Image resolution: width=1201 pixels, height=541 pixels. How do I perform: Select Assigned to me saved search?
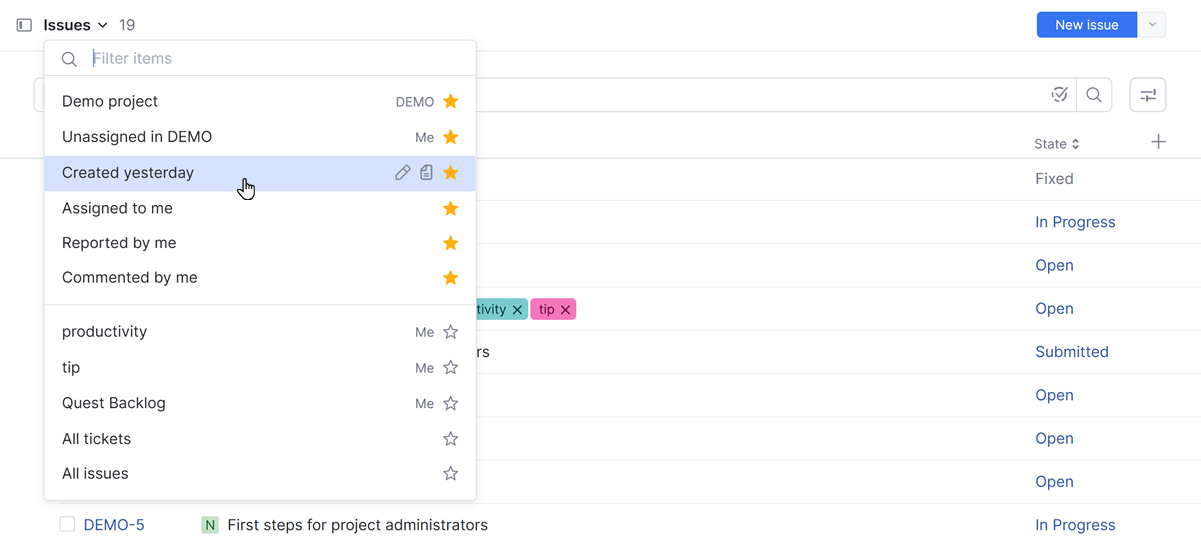(118, 208)
